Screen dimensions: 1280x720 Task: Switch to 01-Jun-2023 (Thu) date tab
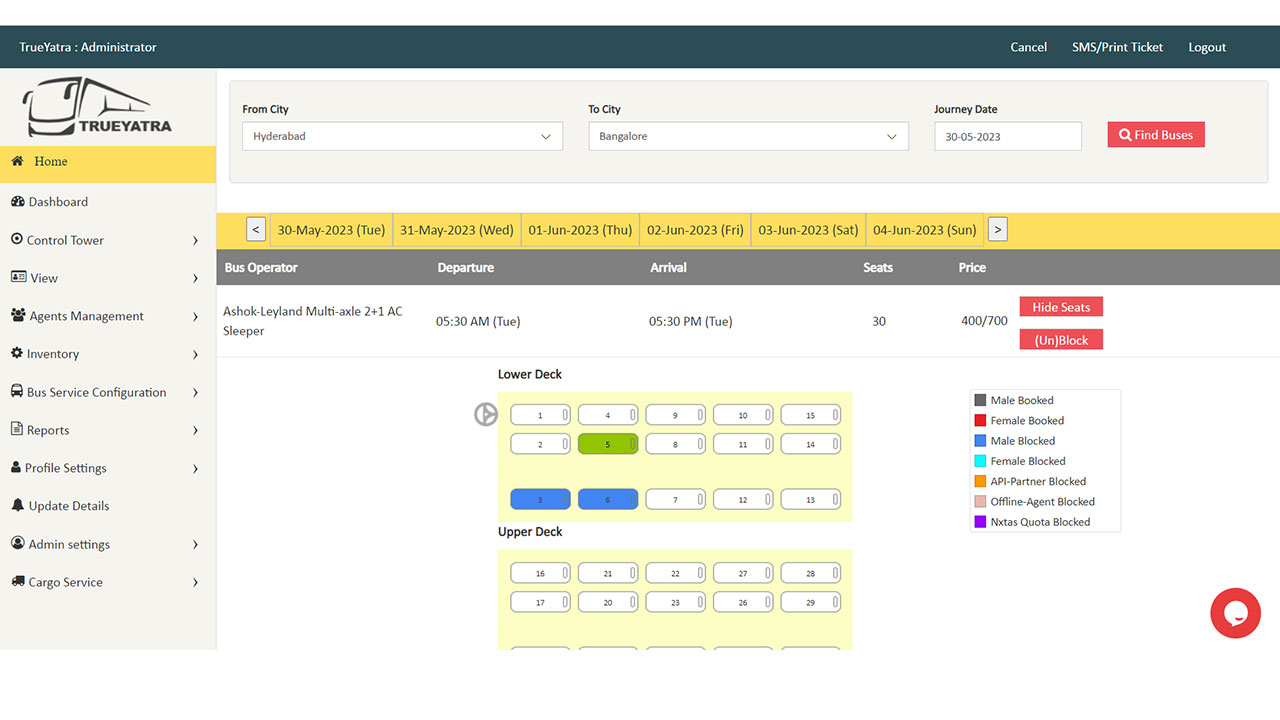point(580,230)
